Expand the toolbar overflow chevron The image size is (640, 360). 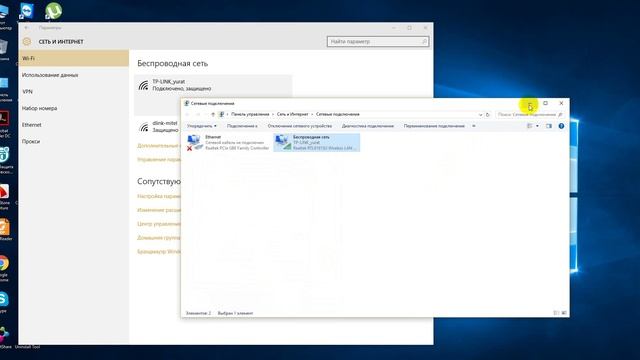coord(473,126)
